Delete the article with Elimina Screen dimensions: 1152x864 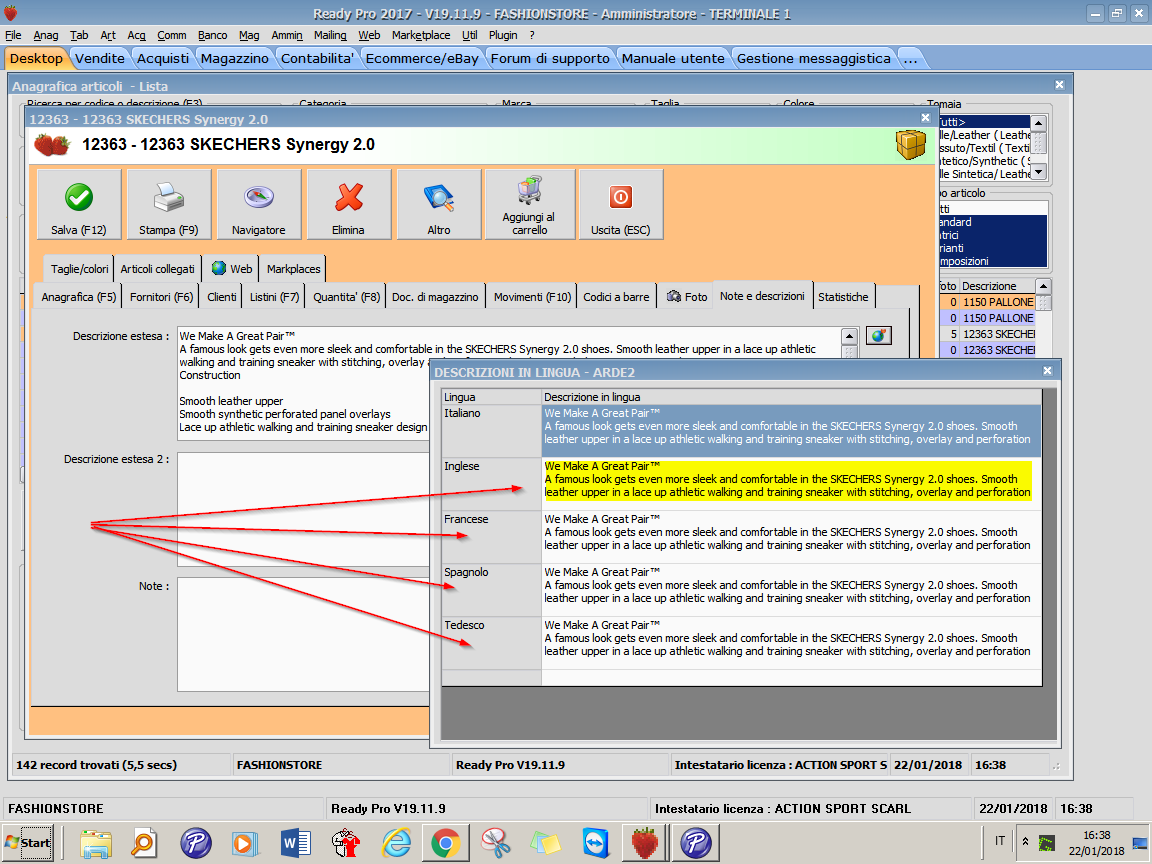click(348, 204)
